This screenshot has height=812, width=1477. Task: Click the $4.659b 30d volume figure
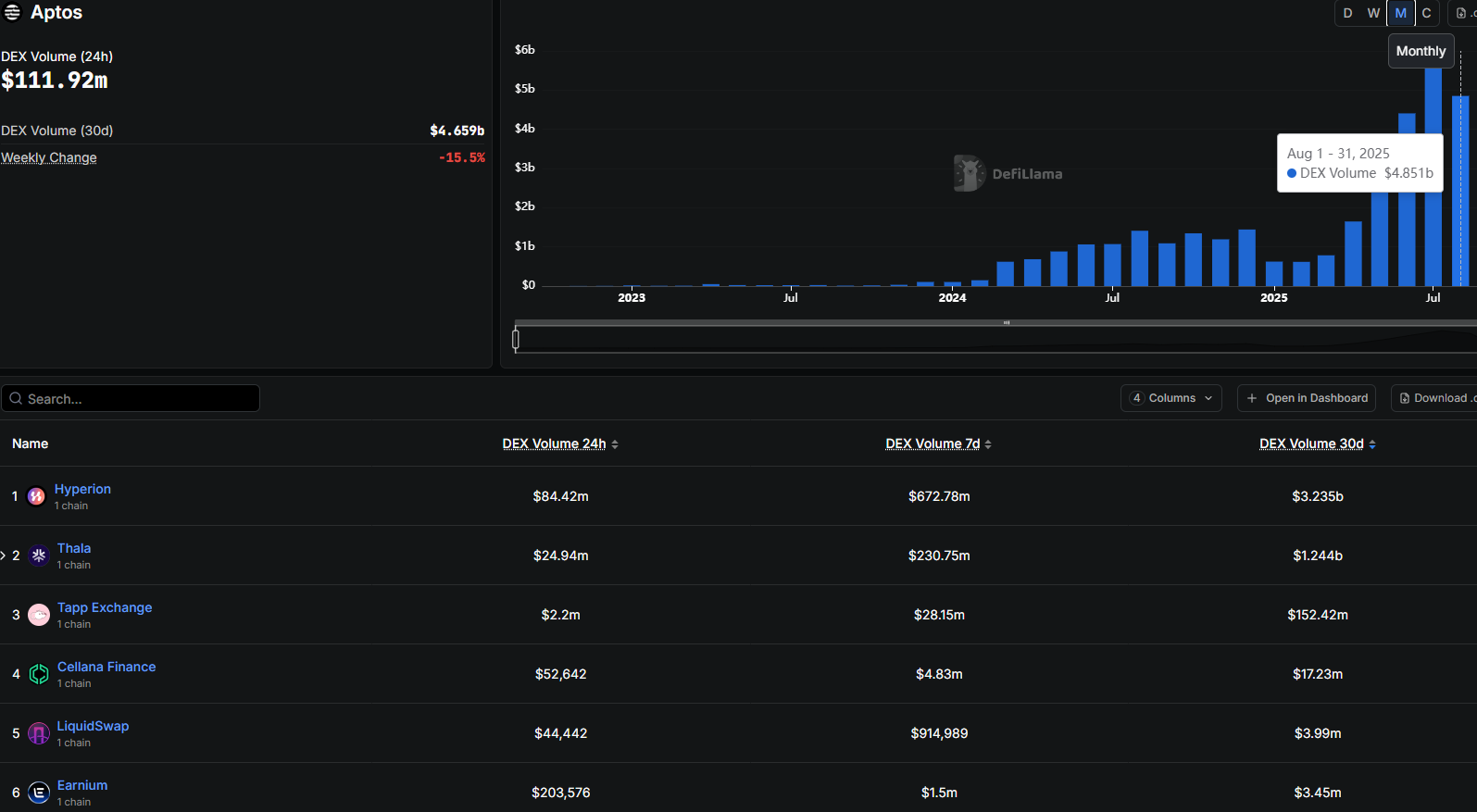[x=457, y=131]
